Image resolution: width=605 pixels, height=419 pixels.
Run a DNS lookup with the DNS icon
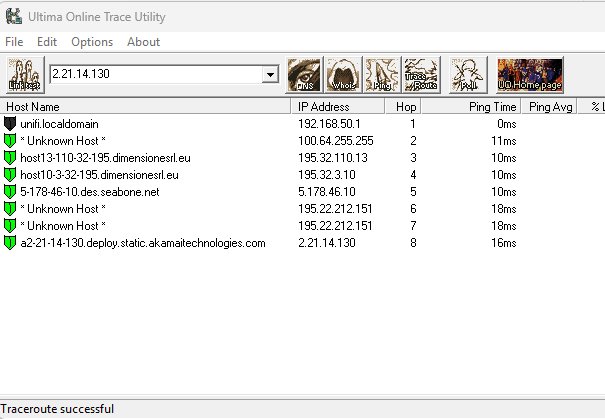[304, 75]
